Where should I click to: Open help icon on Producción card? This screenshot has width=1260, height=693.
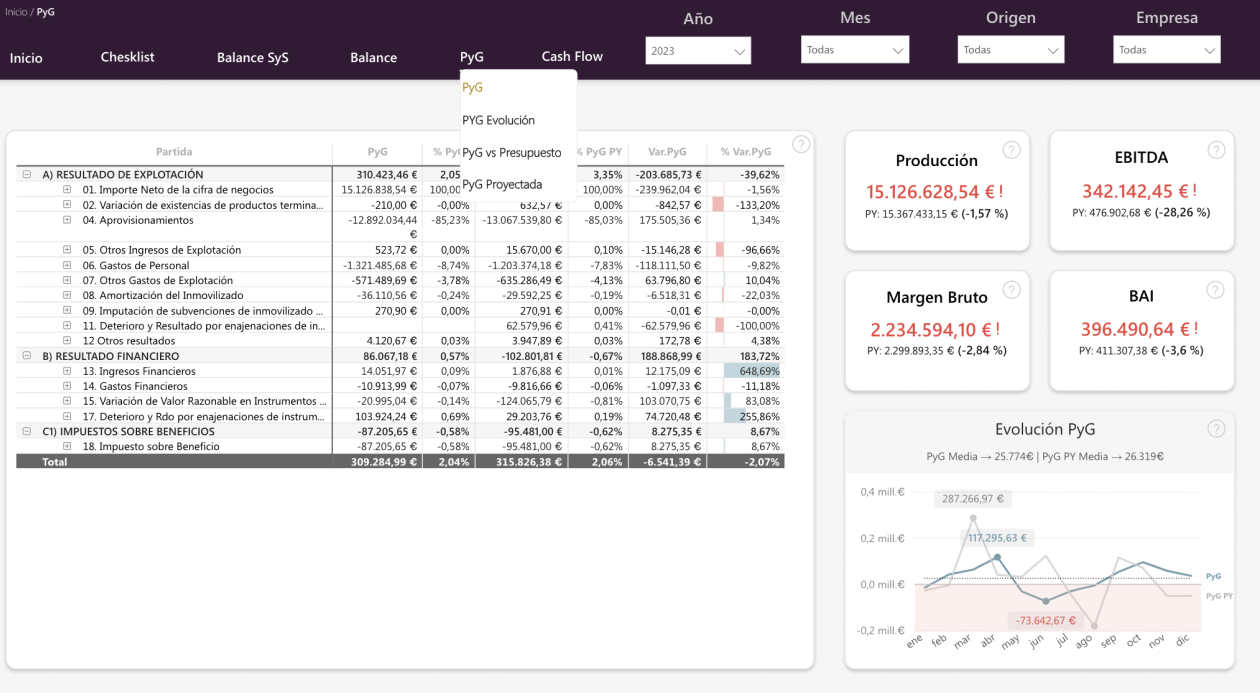pyautogui.click(x=1011, y=149)
